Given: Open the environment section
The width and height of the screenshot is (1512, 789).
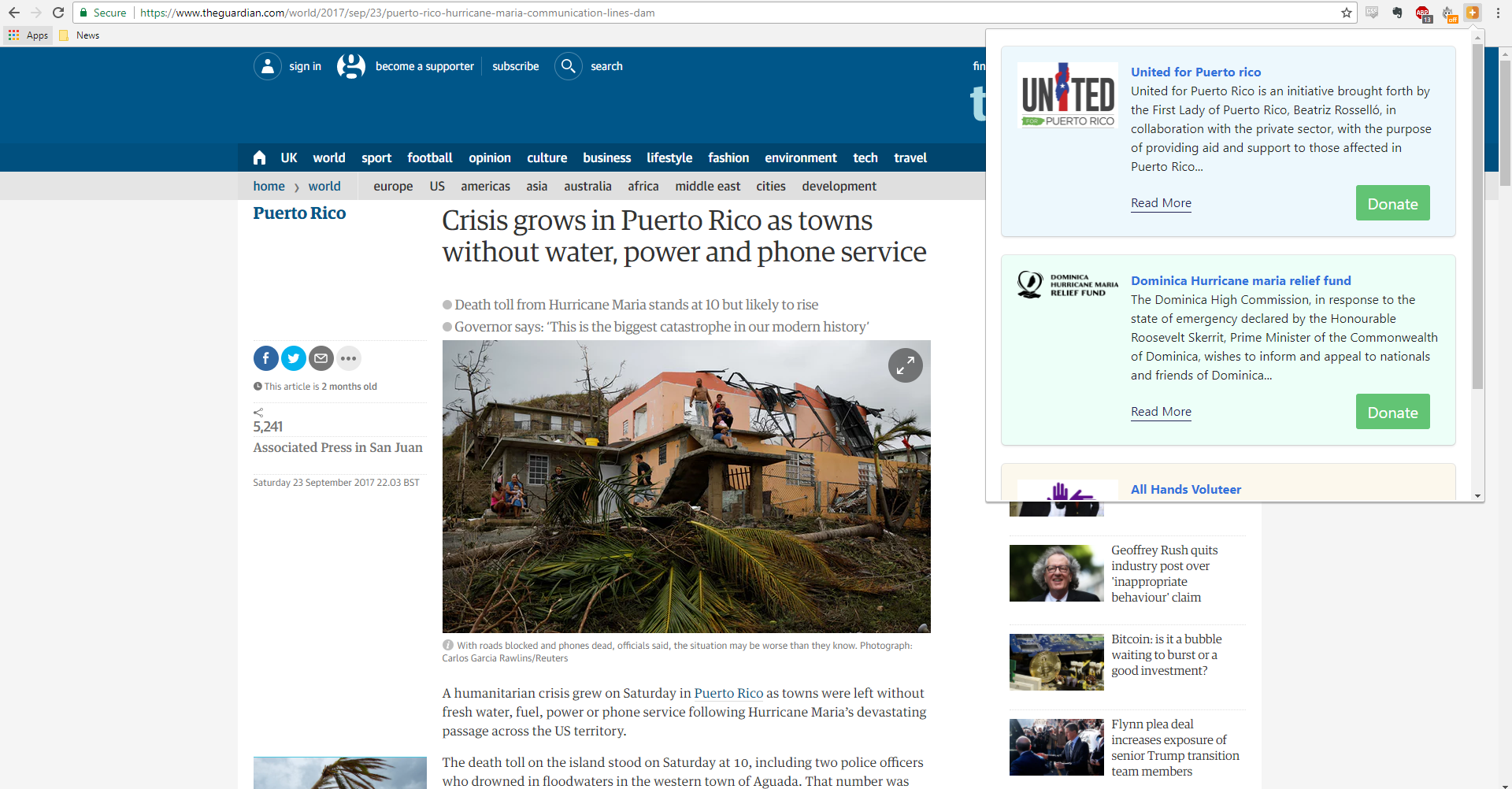Looking at the screenshot, I should coord(801,157).
